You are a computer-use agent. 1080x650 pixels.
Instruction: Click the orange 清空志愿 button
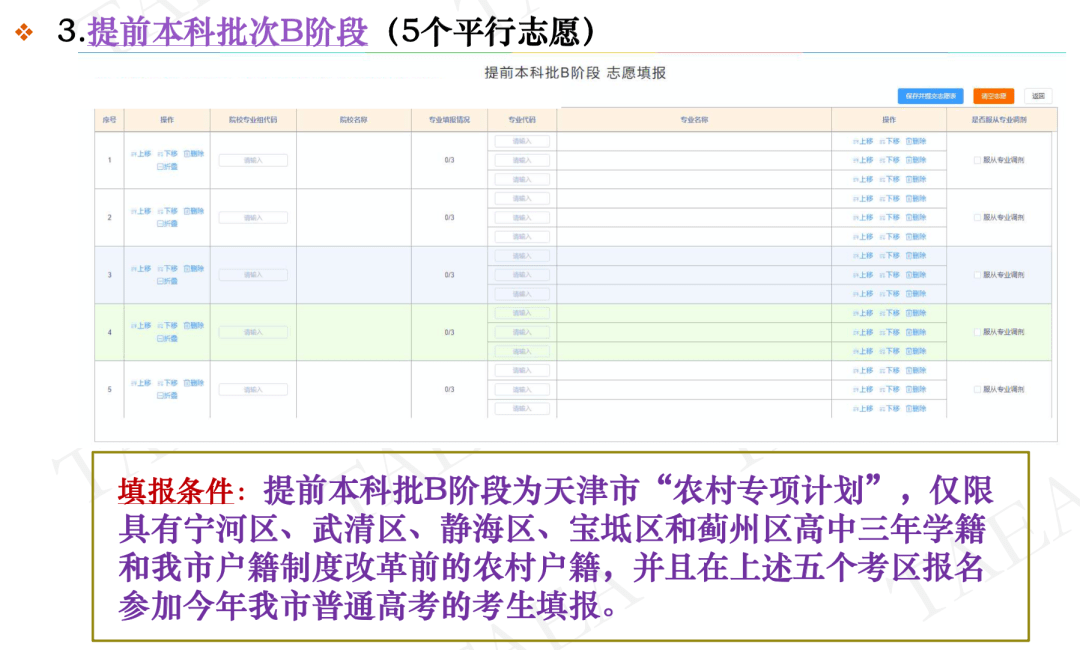coord(993,96)
